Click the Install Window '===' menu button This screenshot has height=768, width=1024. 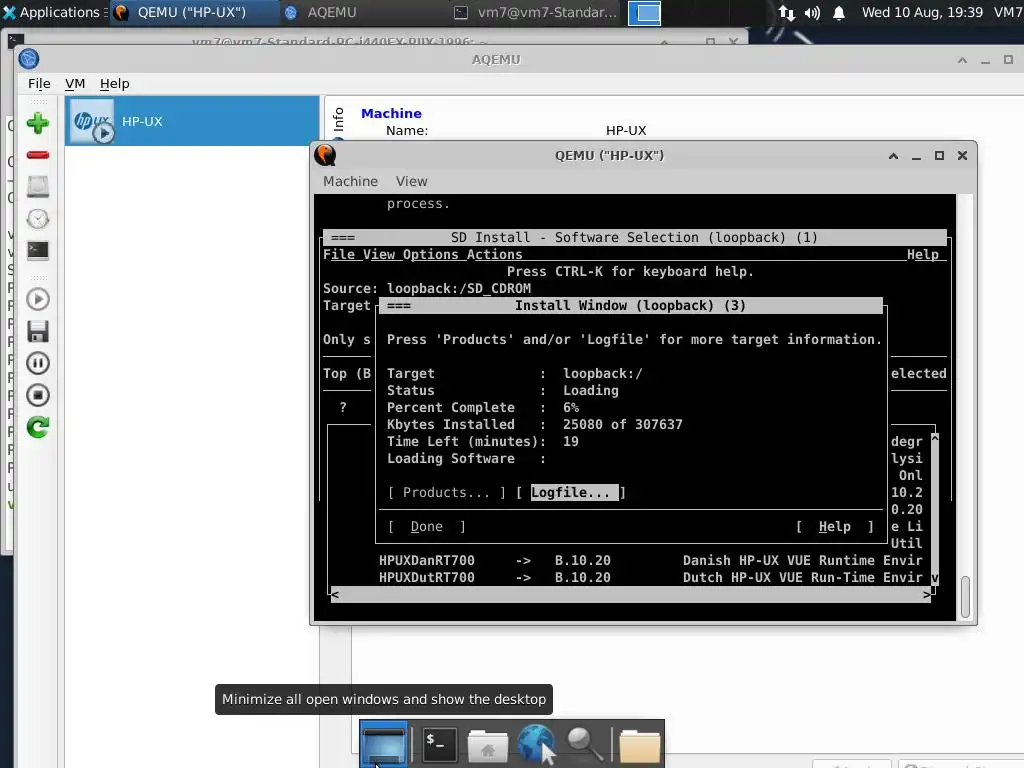(x=399, y=306)
